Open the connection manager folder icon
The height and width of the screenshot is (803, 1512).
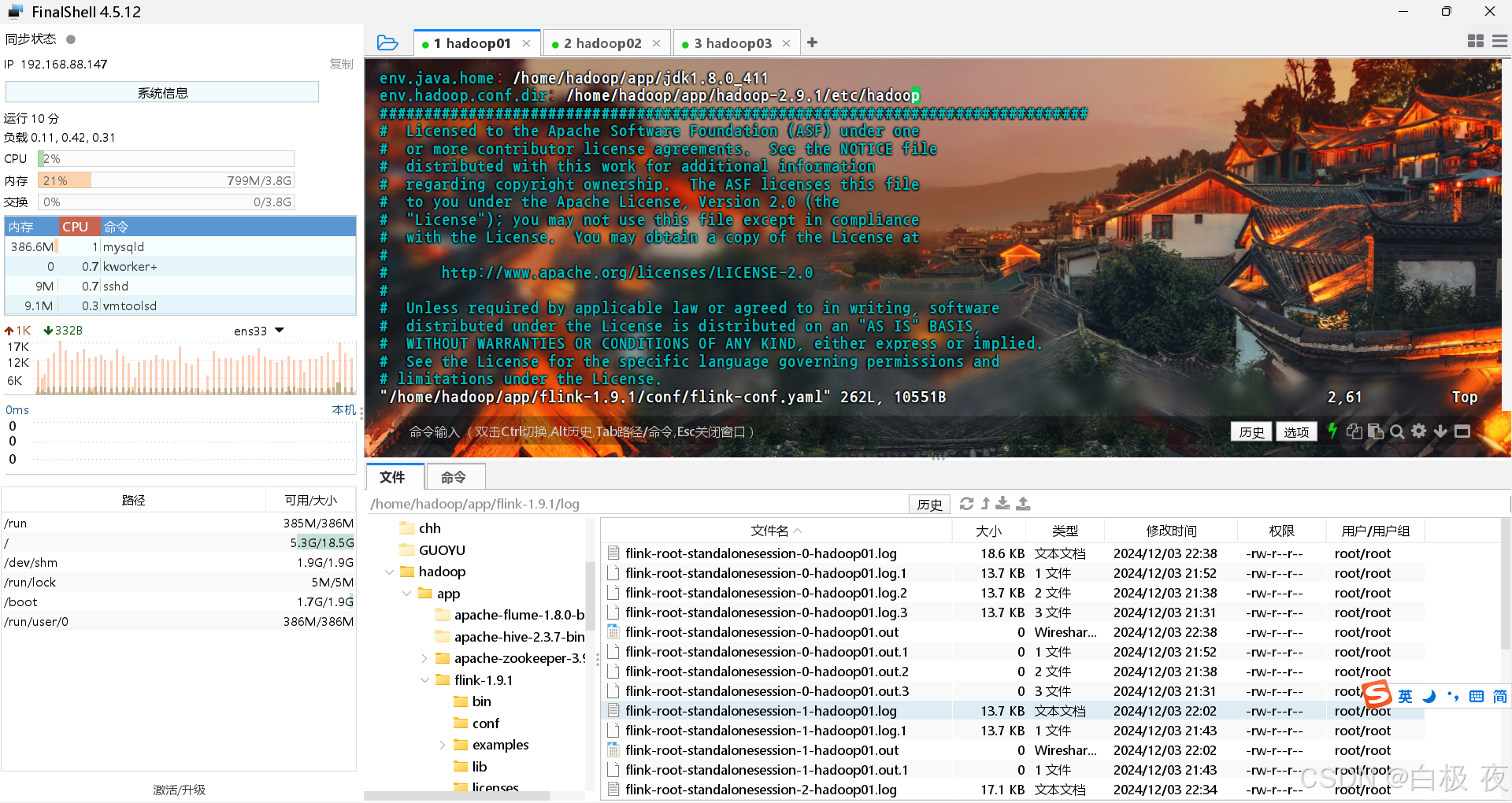[387, 43]
